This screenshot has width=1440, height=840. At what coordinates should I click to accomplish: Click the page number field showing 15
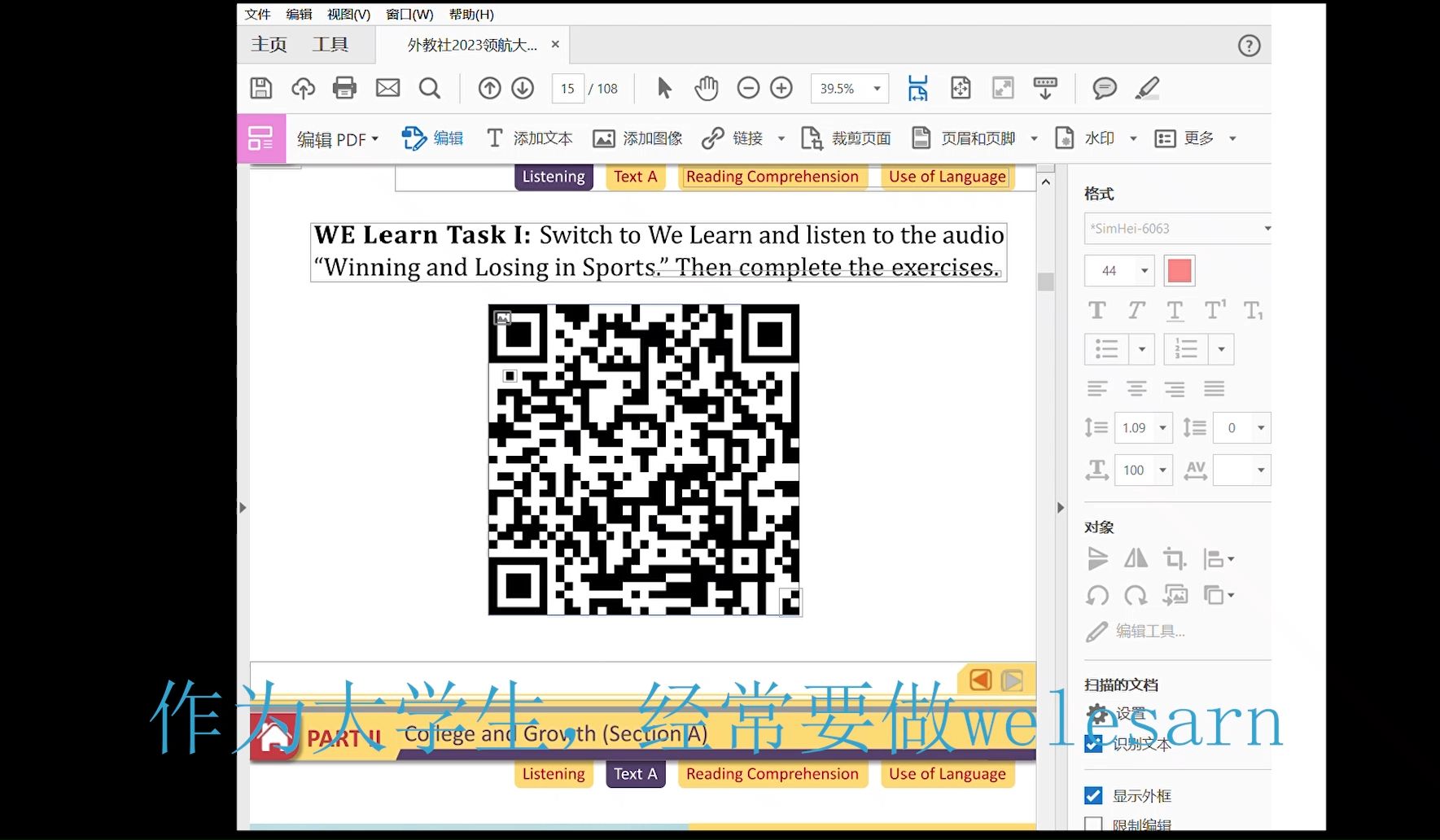pyautogui.click(x=567, y=88)
